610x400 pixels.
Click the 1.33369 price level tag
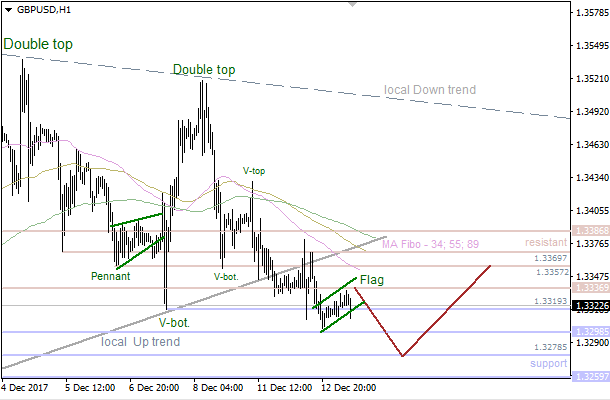coord(588,288)
